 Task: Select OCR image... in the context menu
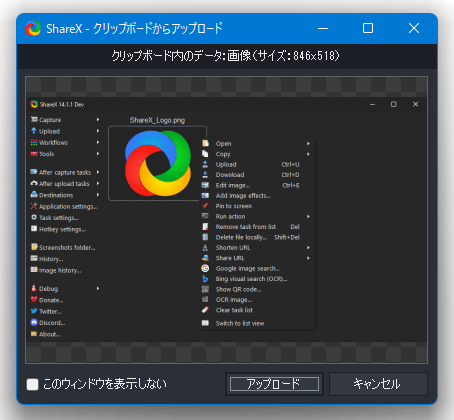pos(257,300)
